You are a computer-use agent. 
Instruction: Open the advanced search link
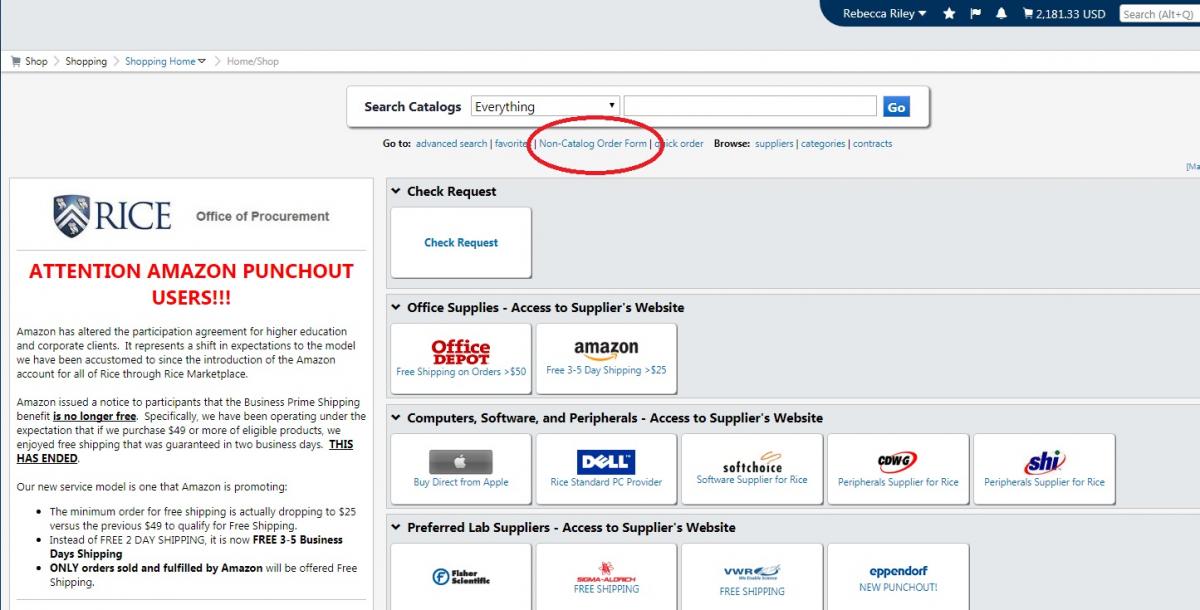coord(452,143)
